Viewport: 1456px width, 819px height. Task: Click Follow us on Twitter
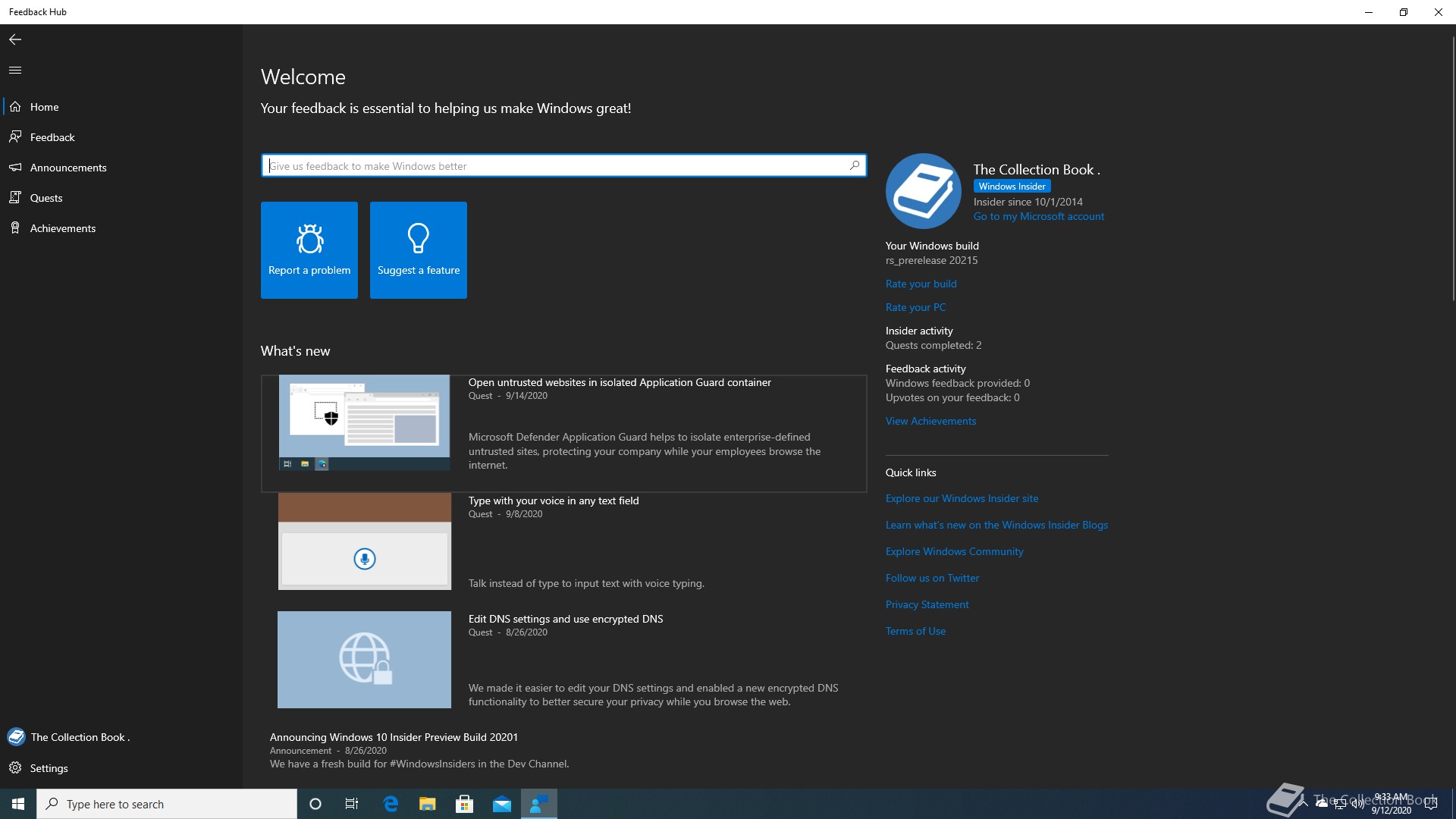[932, 578]
